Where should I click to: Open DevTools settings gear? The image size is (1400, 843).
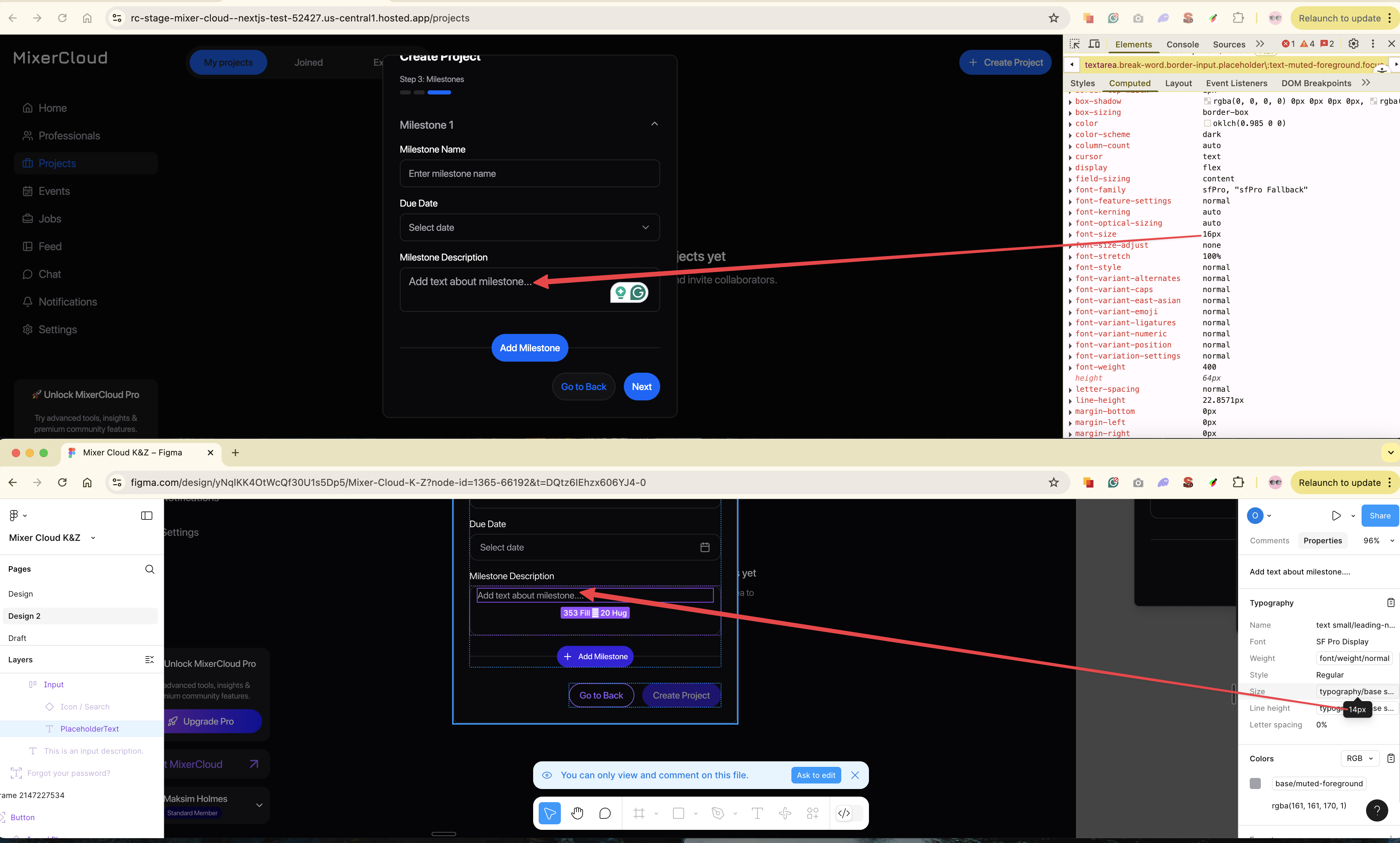[x=1353, y=44]
